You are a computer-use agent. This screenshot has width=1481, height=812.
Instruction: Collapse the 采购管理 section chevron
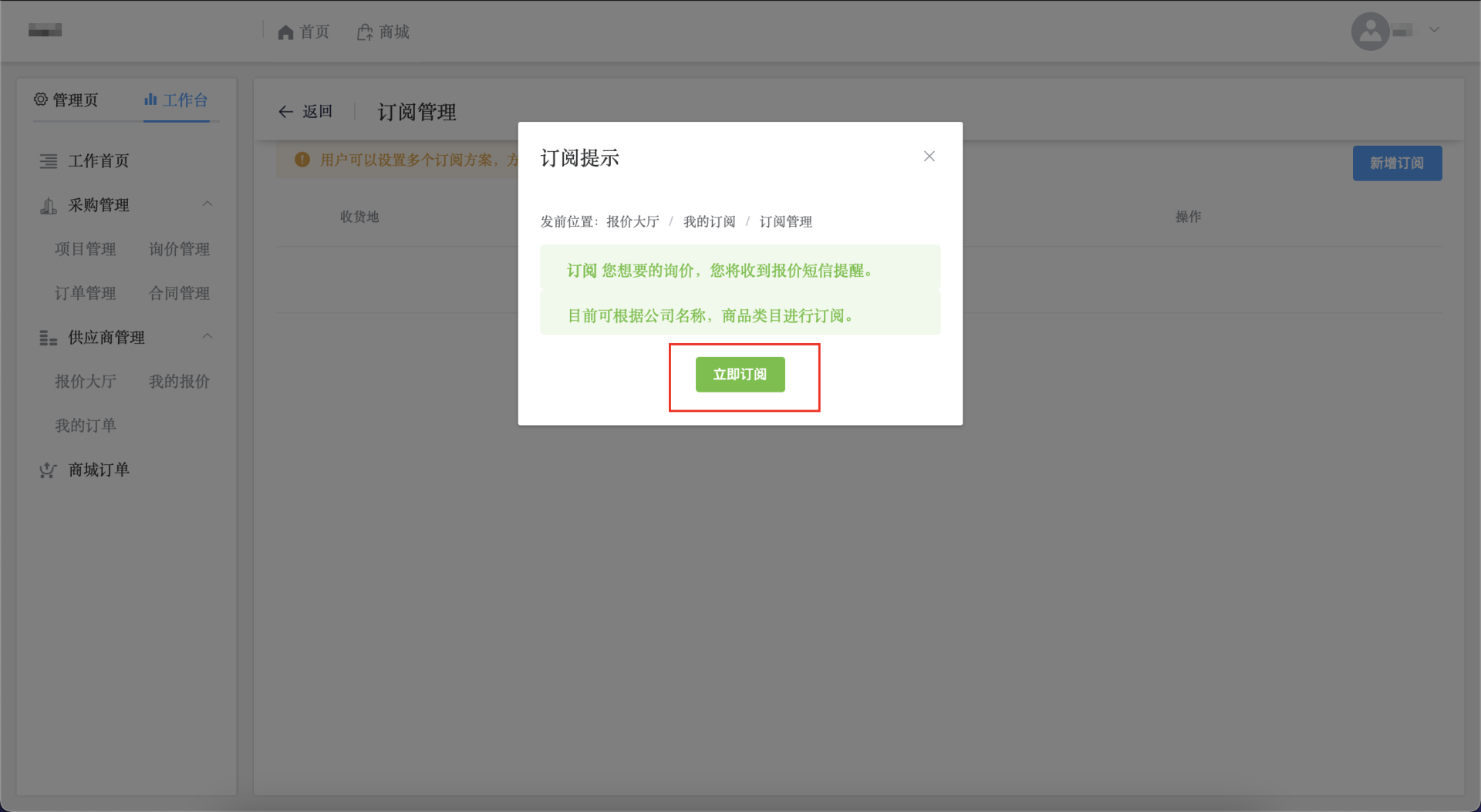pyautogui.click(x=207, y=204)
